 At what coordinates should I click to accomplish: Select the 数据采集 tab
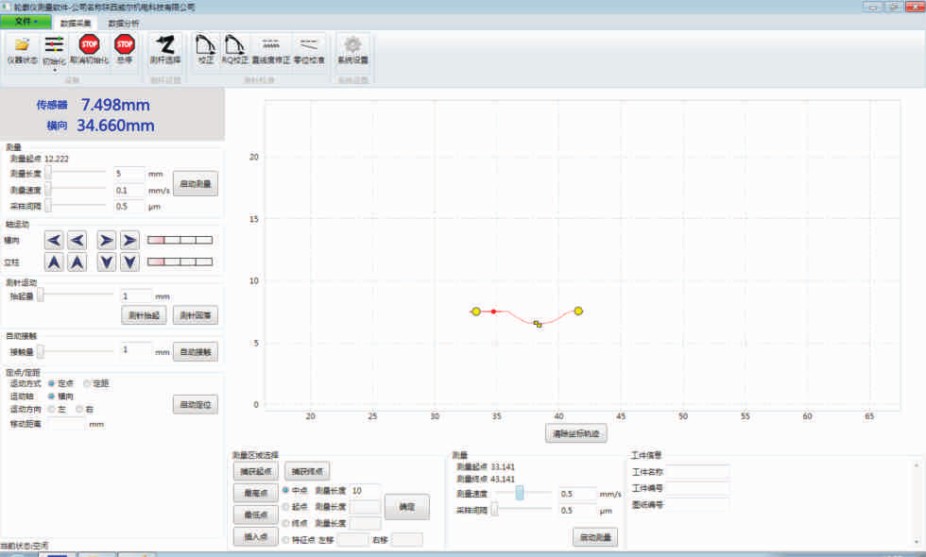coord(76,21)
